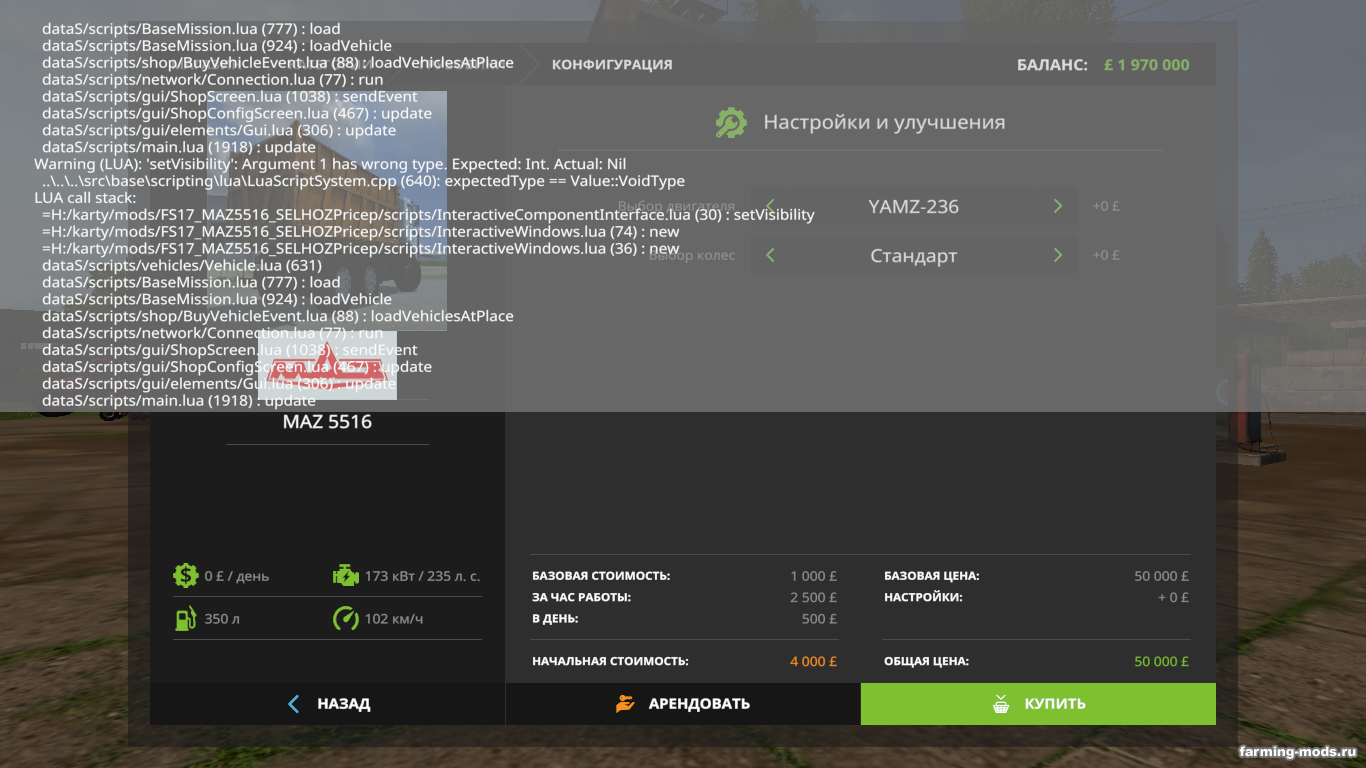
Task: Switch to previous wheel option
Action: click(x=770, y=256)
